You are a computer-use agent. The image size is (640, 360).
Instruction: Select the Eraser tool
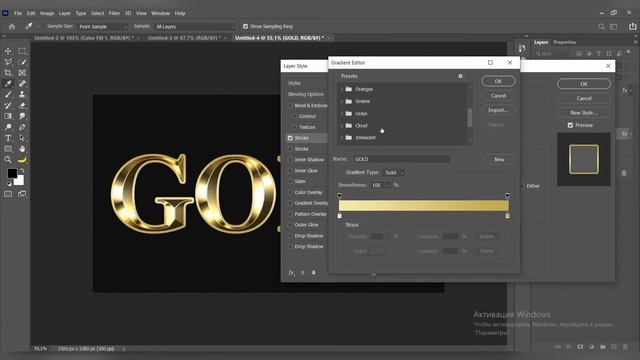(x=22, y=105)
